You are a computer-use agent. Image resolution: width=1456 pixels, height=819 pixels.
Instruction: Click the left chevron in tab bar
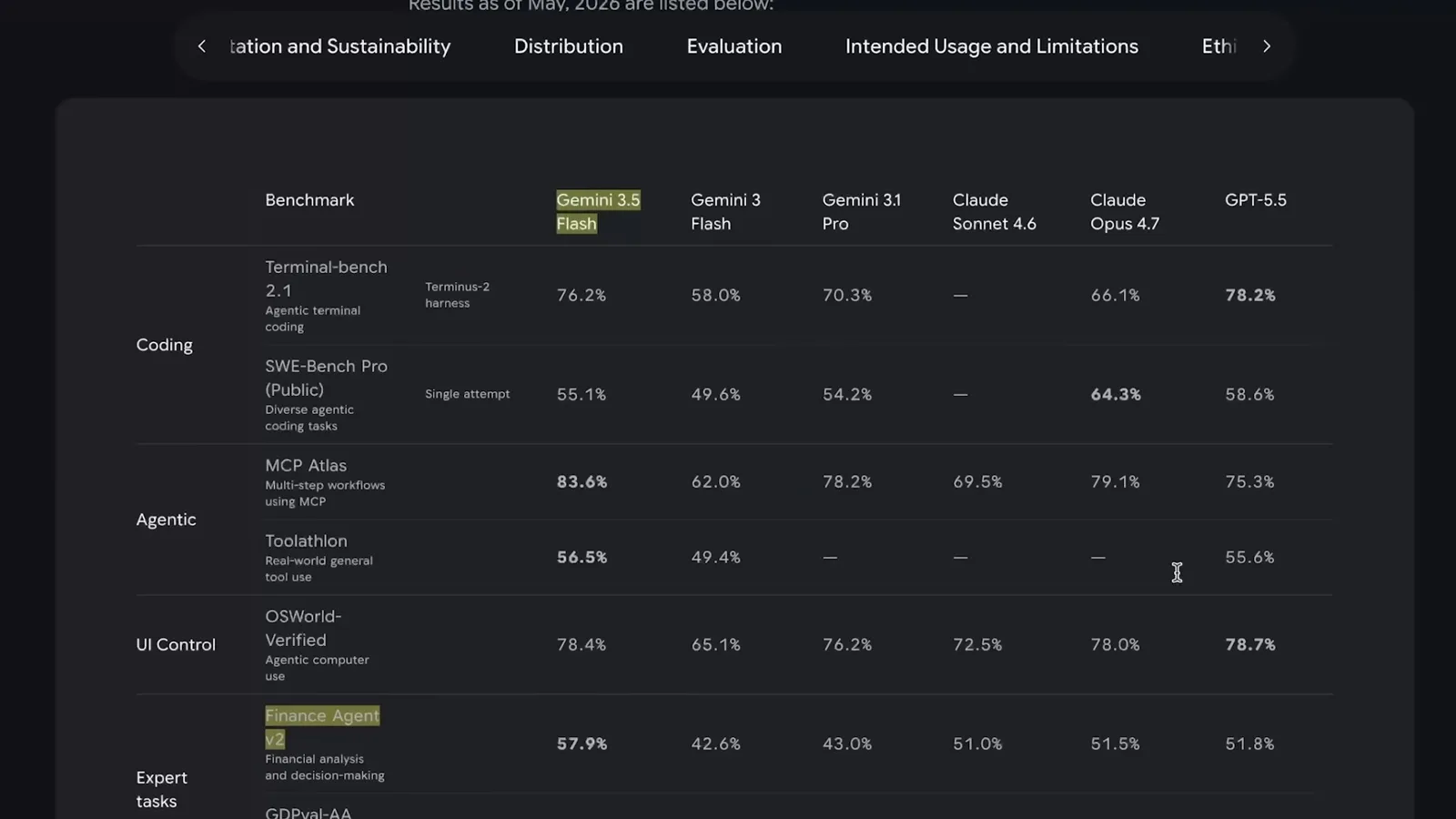[x=201, y=46]
